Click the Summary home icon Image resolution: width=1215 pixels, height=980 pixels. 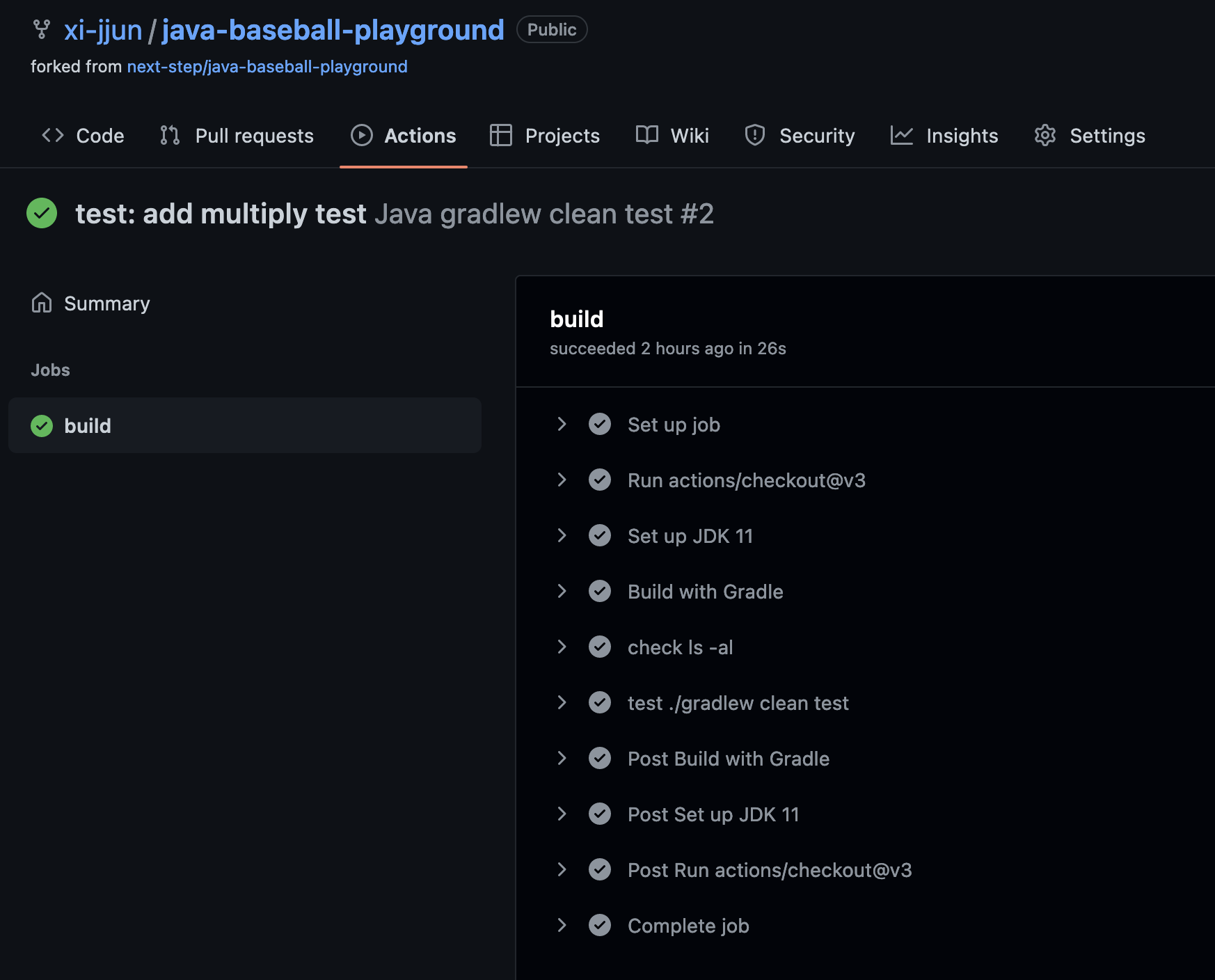pyautogui.click(x=42, y=303)
